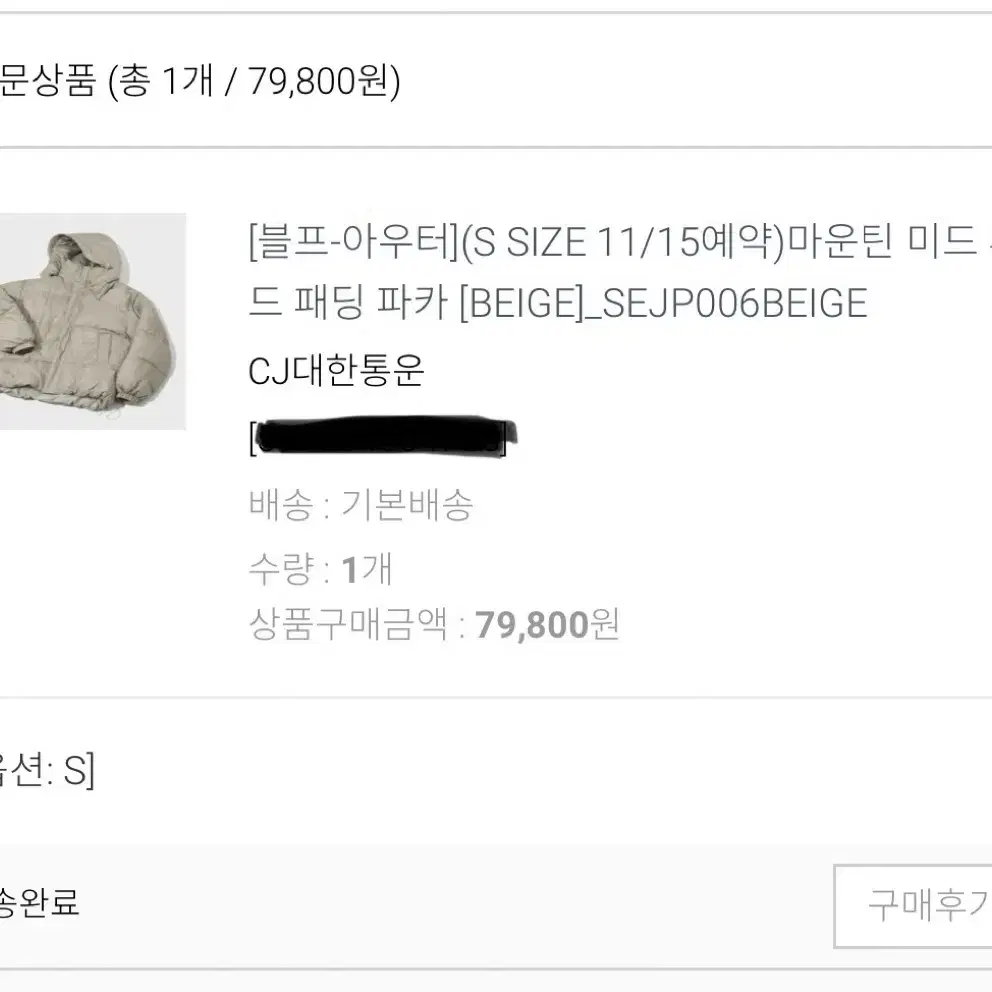
Task: Open the [블프-아우터] 마운틴 미드 product title
Action: click(620, 272)
